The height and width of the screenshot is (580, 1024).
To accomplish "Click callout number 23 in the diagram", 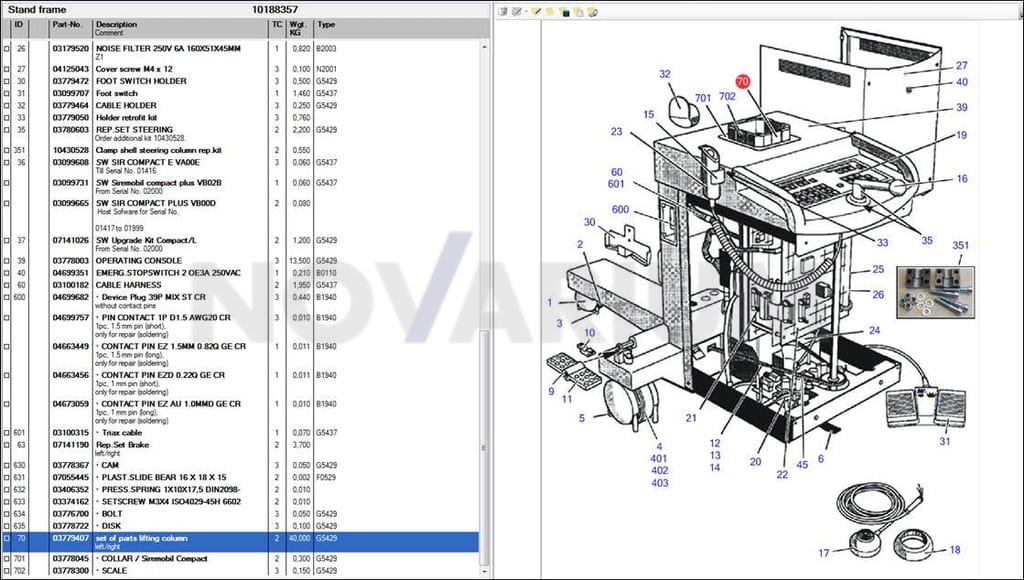I will coord(616,131).
